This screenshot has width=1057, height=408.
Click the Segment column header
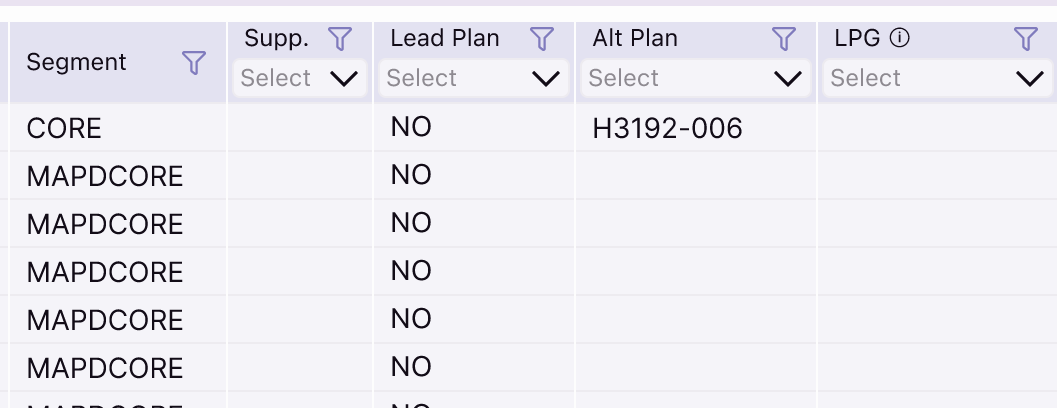pos(77,63)
